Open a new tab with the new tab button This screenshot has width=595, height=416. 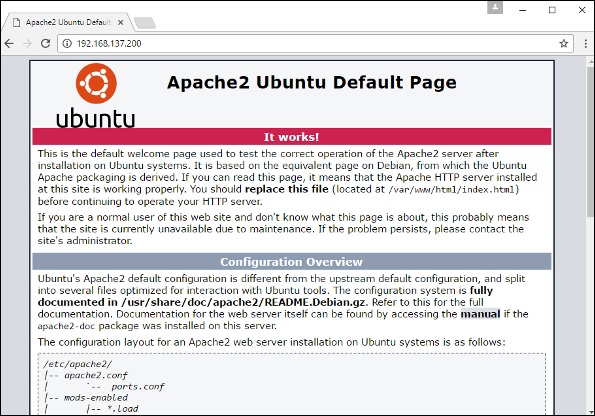pos(145,23)
